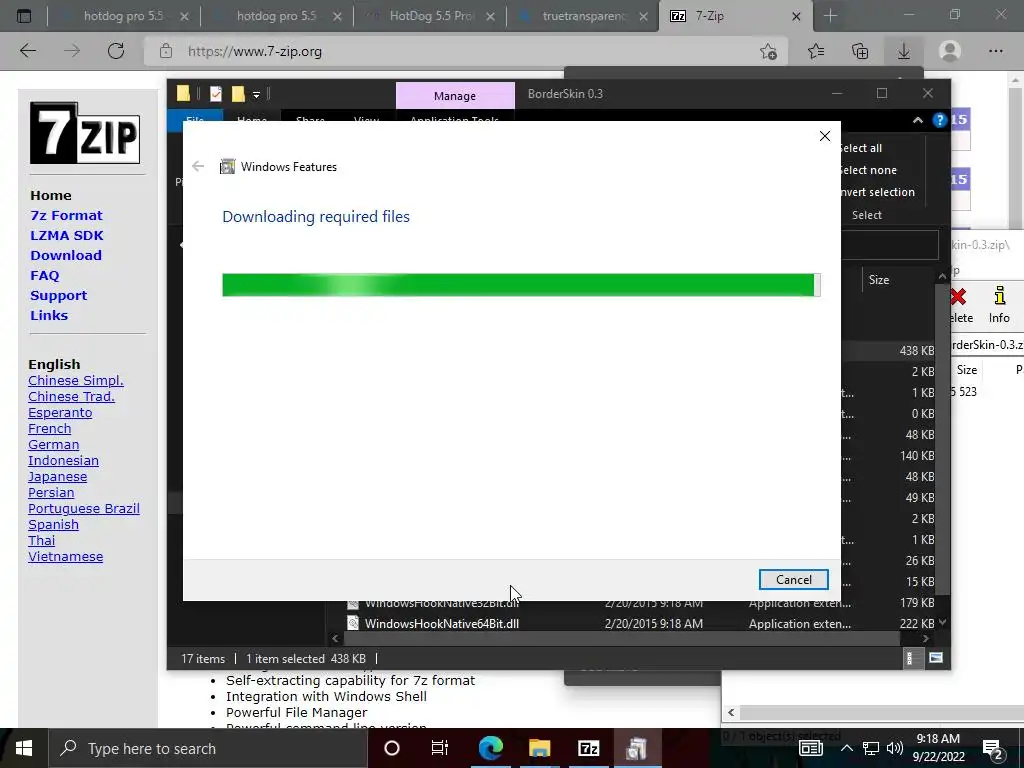Click the browser tab actions icon
This screenshot has width=1024, height=768.
point(24,16)
